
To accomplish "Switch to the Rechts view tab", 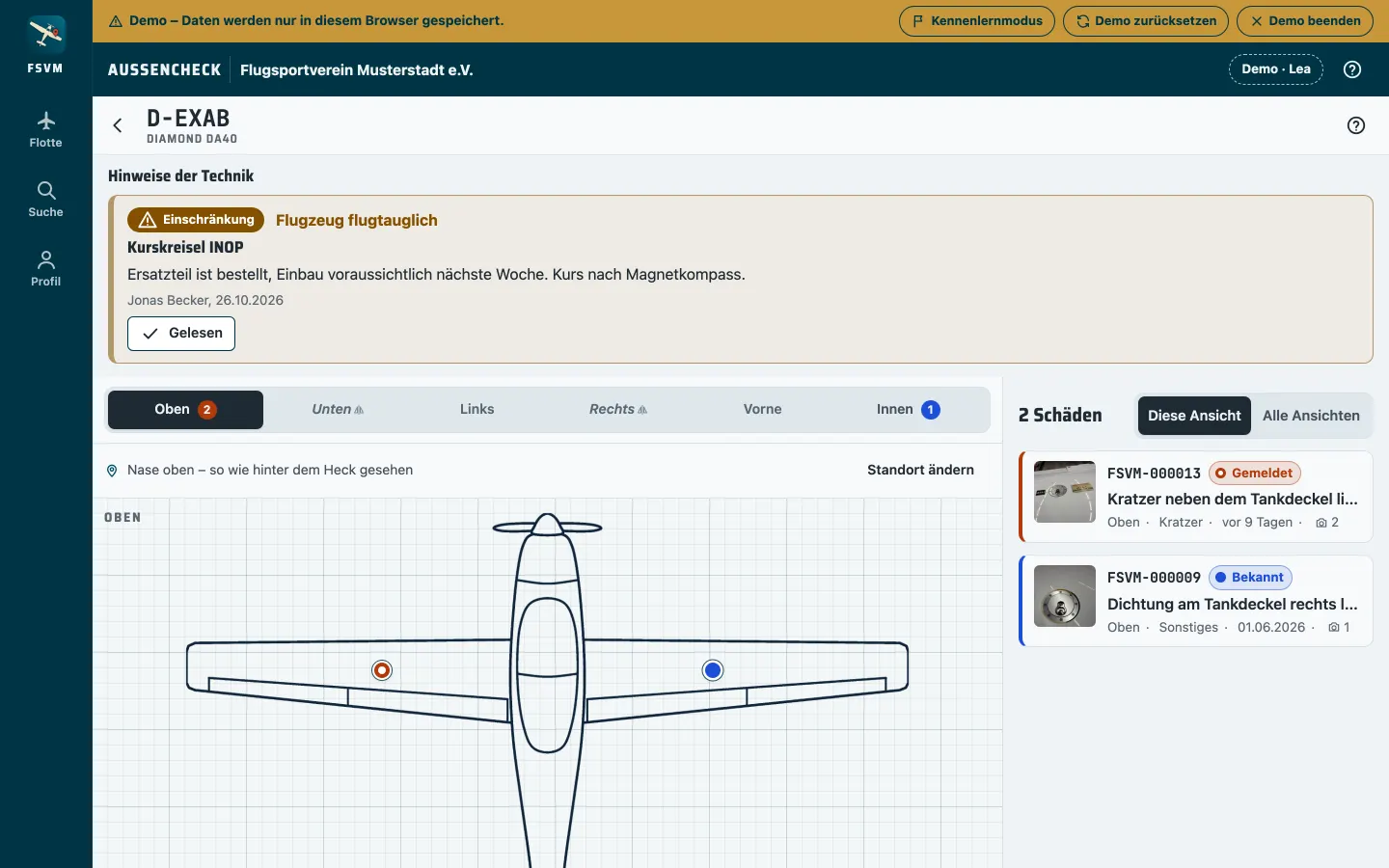I will click(618, 410).
